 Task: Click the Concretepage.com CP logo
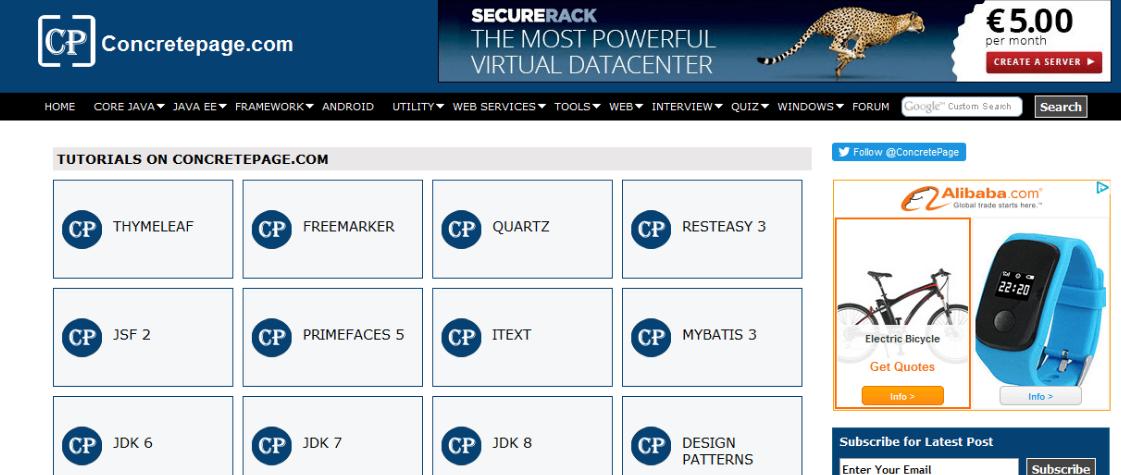[67, 42]
